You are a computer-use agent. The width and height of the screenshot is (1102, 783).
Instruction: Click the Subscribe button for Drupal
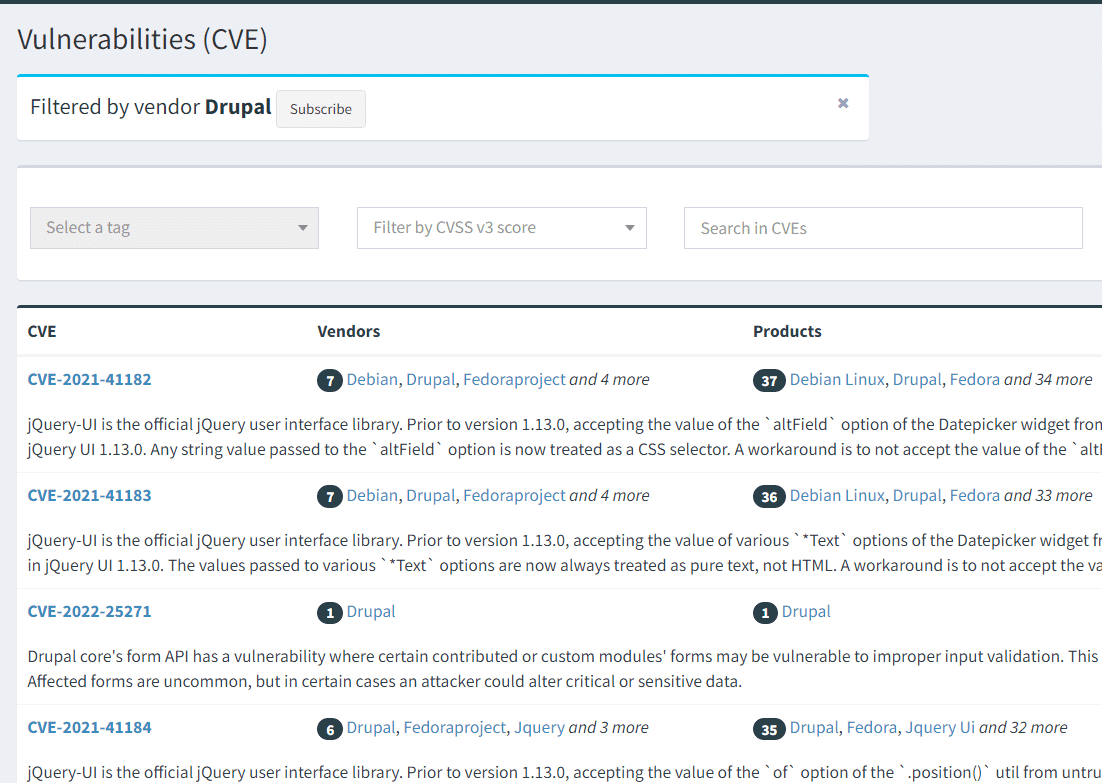321,109
